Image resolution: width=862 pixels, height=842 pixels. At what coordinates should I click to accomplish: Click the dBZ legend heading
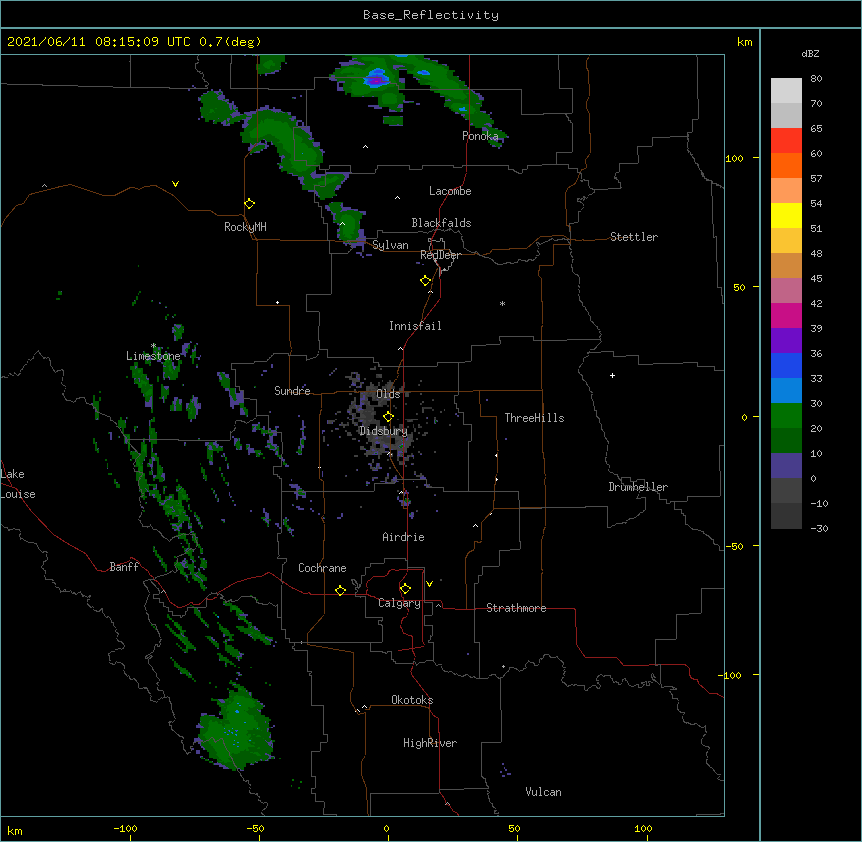tap(810, 53)
